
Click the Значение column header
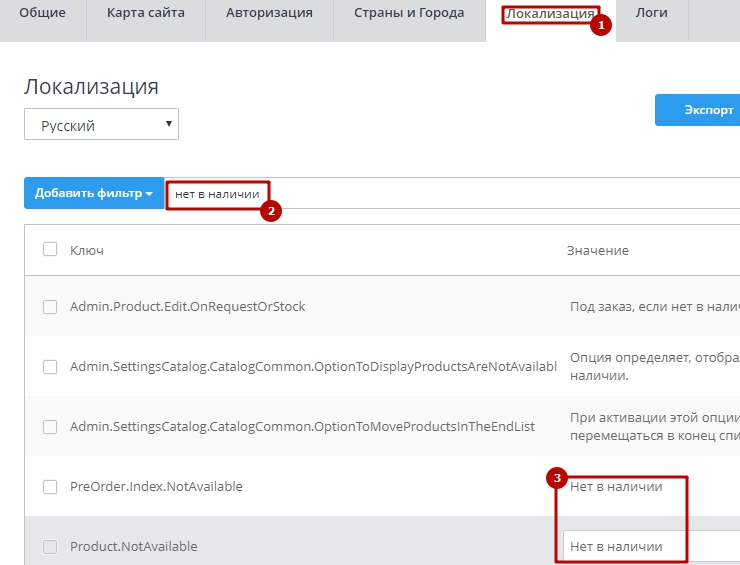tap(598, 250)
